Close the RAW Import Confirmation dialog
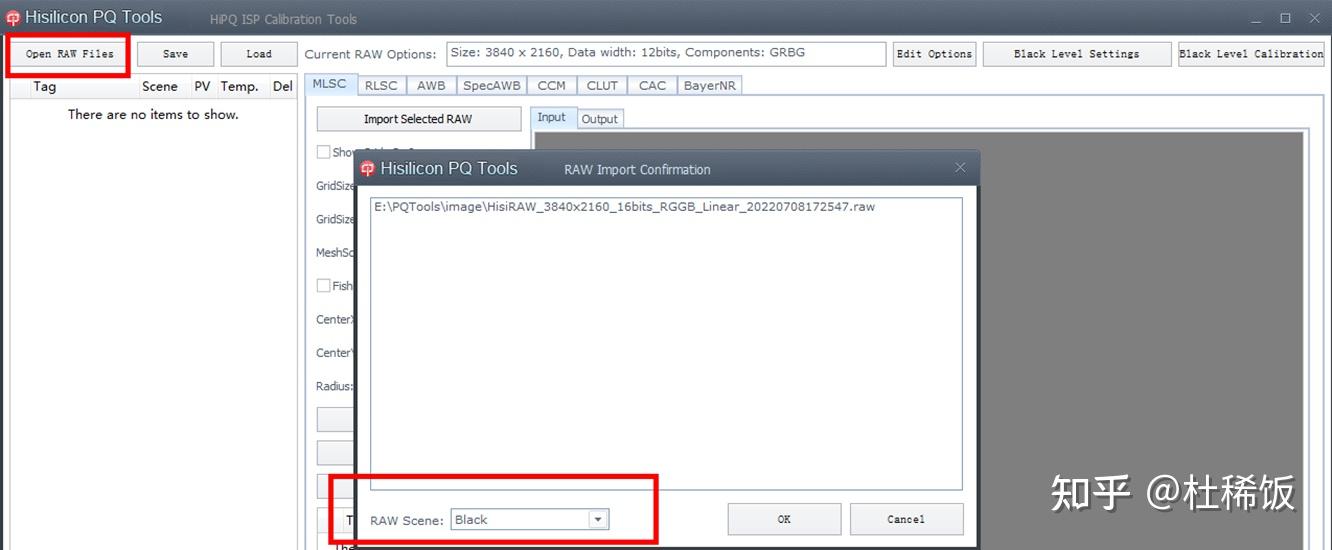The image size is (1332, 550). click(x=960, y=168)
